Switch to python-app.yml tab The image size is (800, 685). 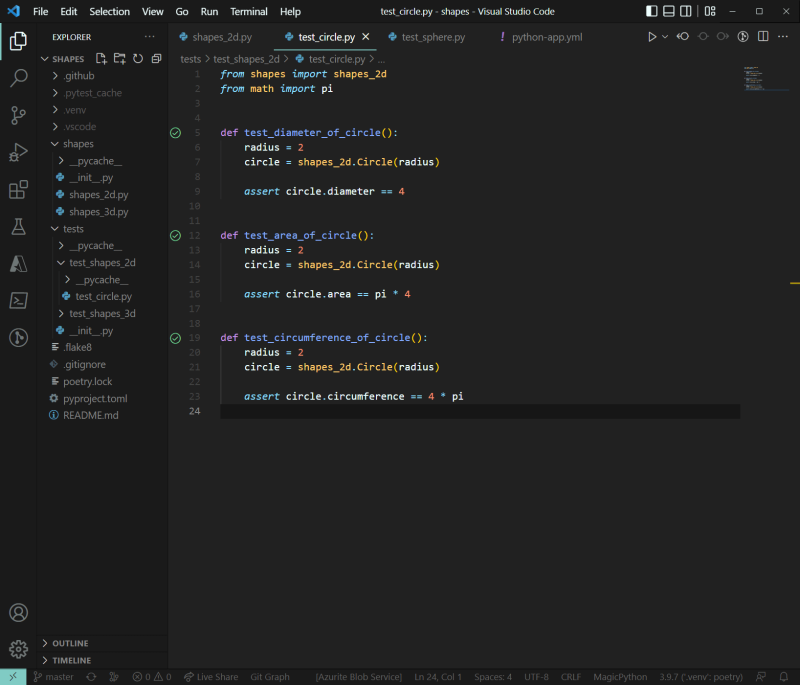point(547,37)
